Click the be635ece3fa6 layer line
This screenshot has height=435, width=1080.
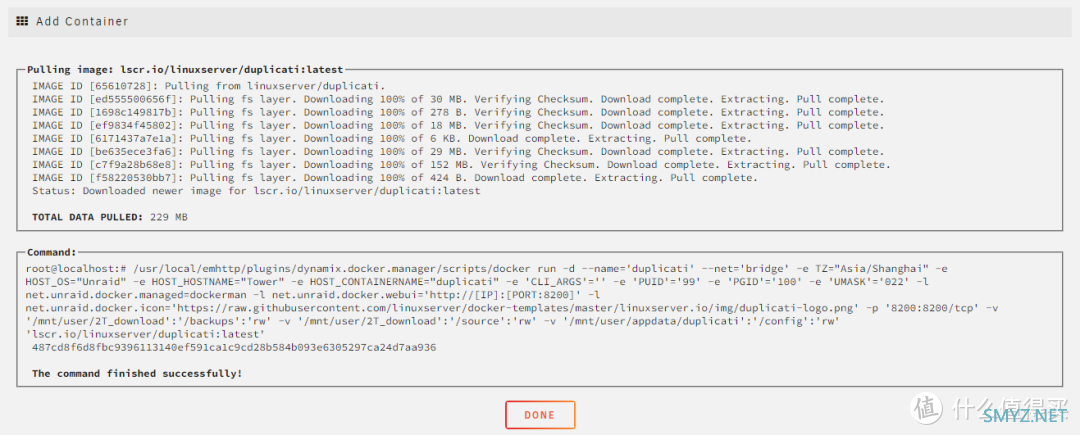tap(457, 152)
